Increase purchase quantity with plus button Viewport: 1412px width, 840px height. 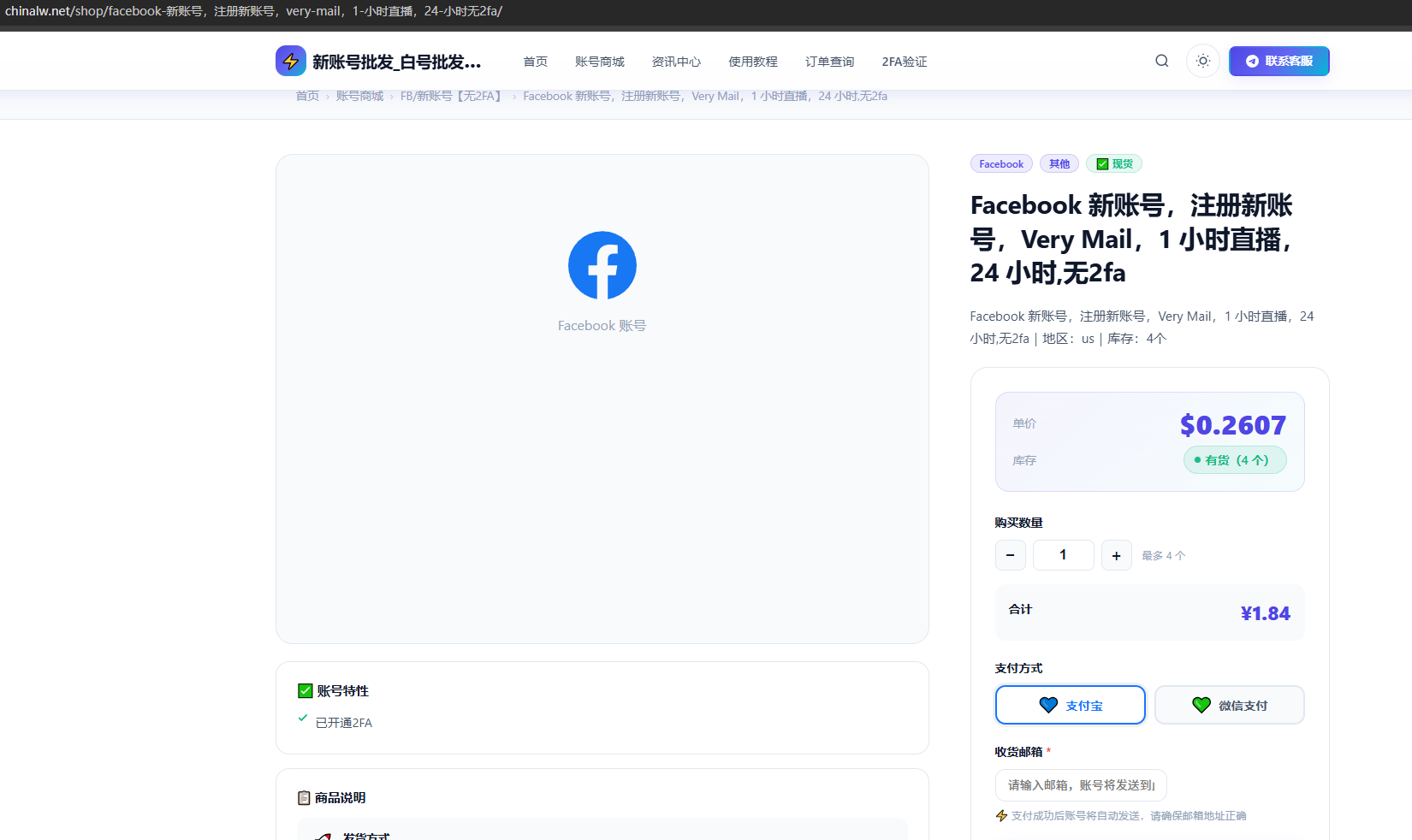(x=1116, y=555)
